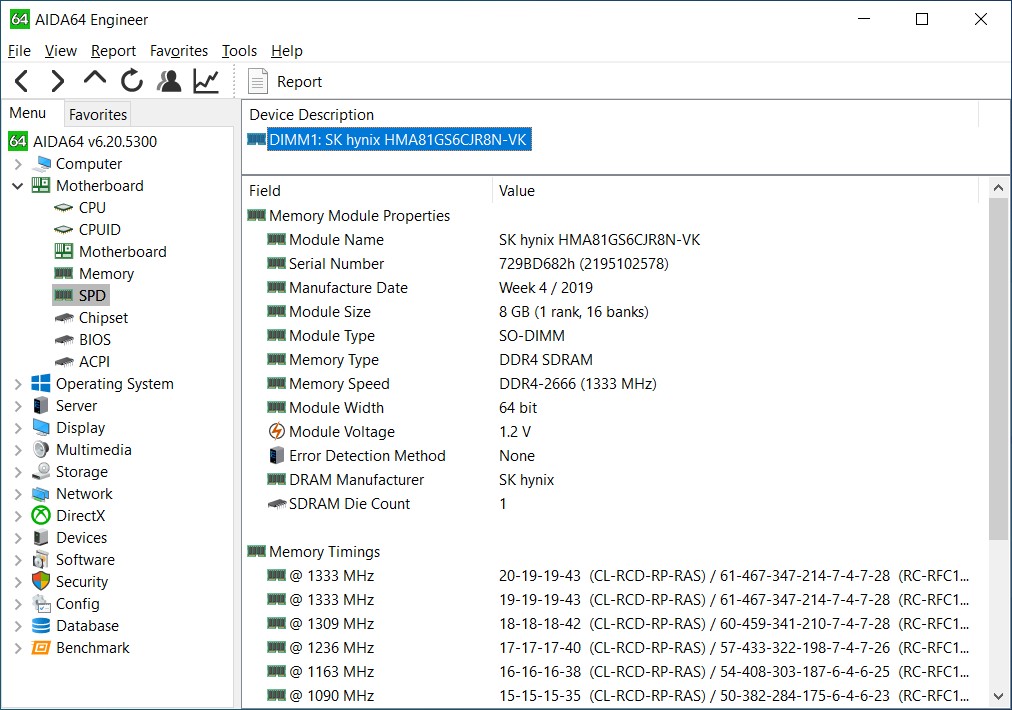Open the Tools menu
Screen dimensions: 1012x710
pyautogui.click(x=239, y=51)
